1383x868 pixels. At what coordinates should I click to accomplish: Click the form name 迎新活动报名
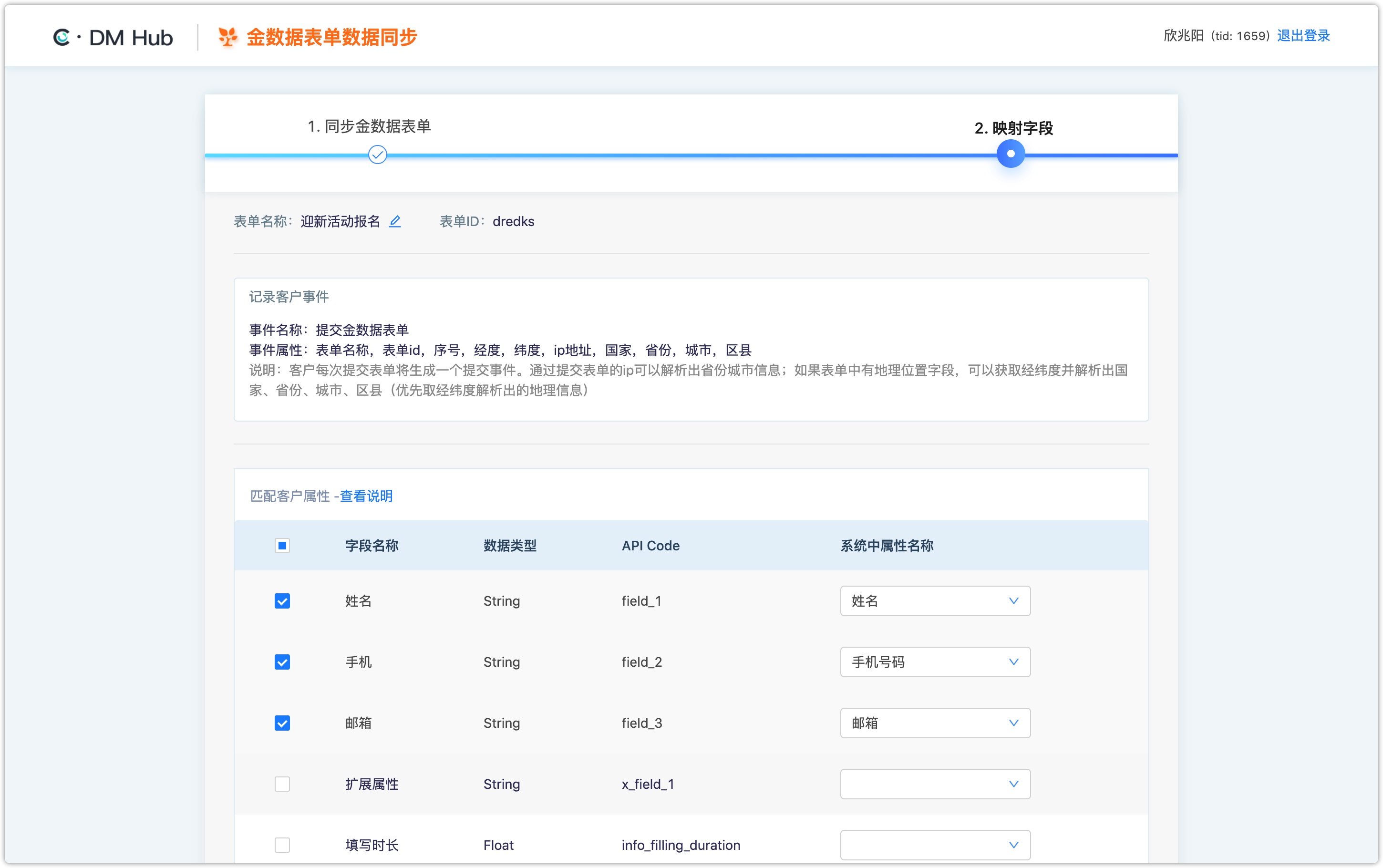pyautogui.click(x=341, y=222)
